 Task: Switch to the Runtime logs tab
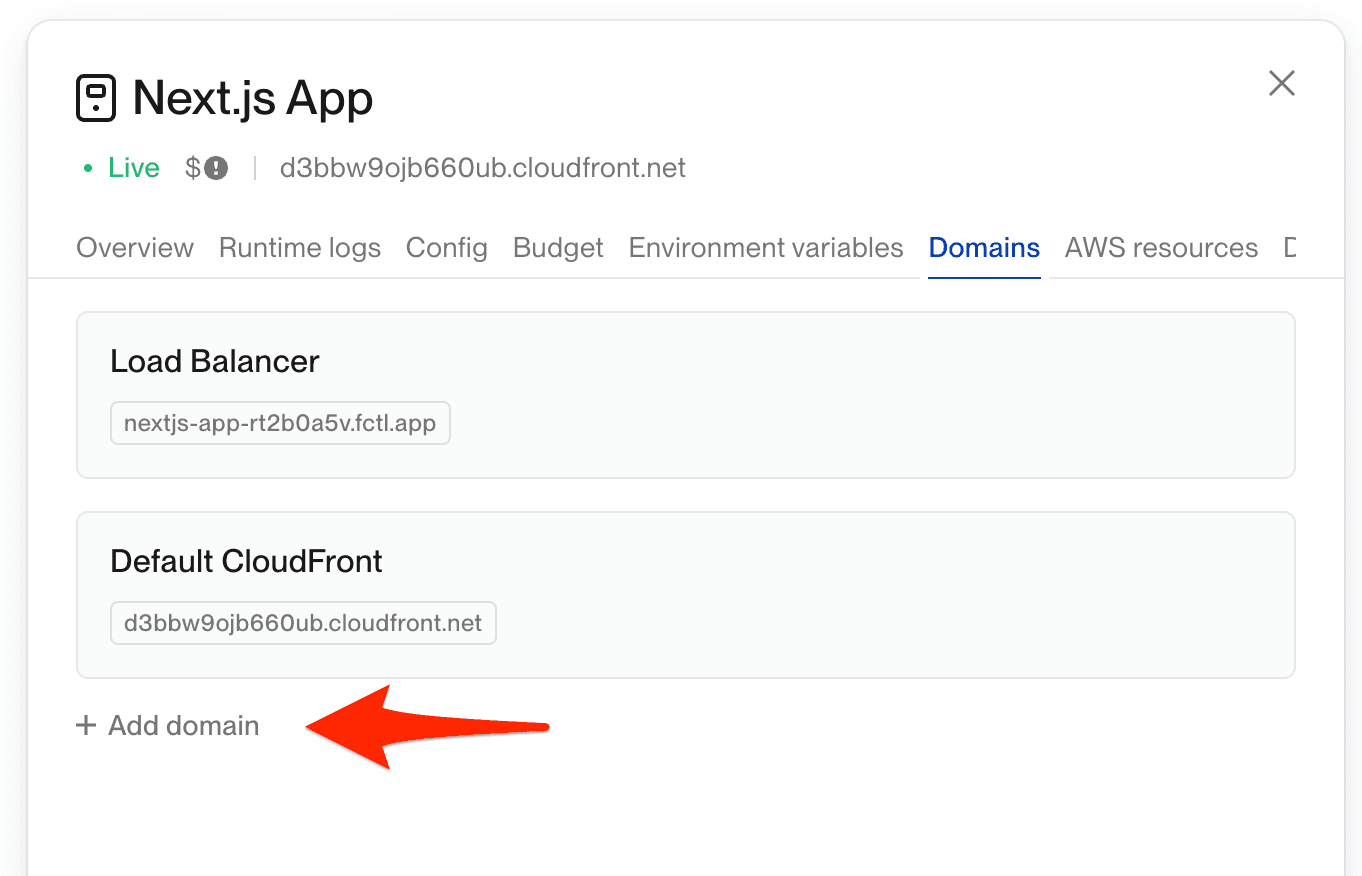[300, 248]
